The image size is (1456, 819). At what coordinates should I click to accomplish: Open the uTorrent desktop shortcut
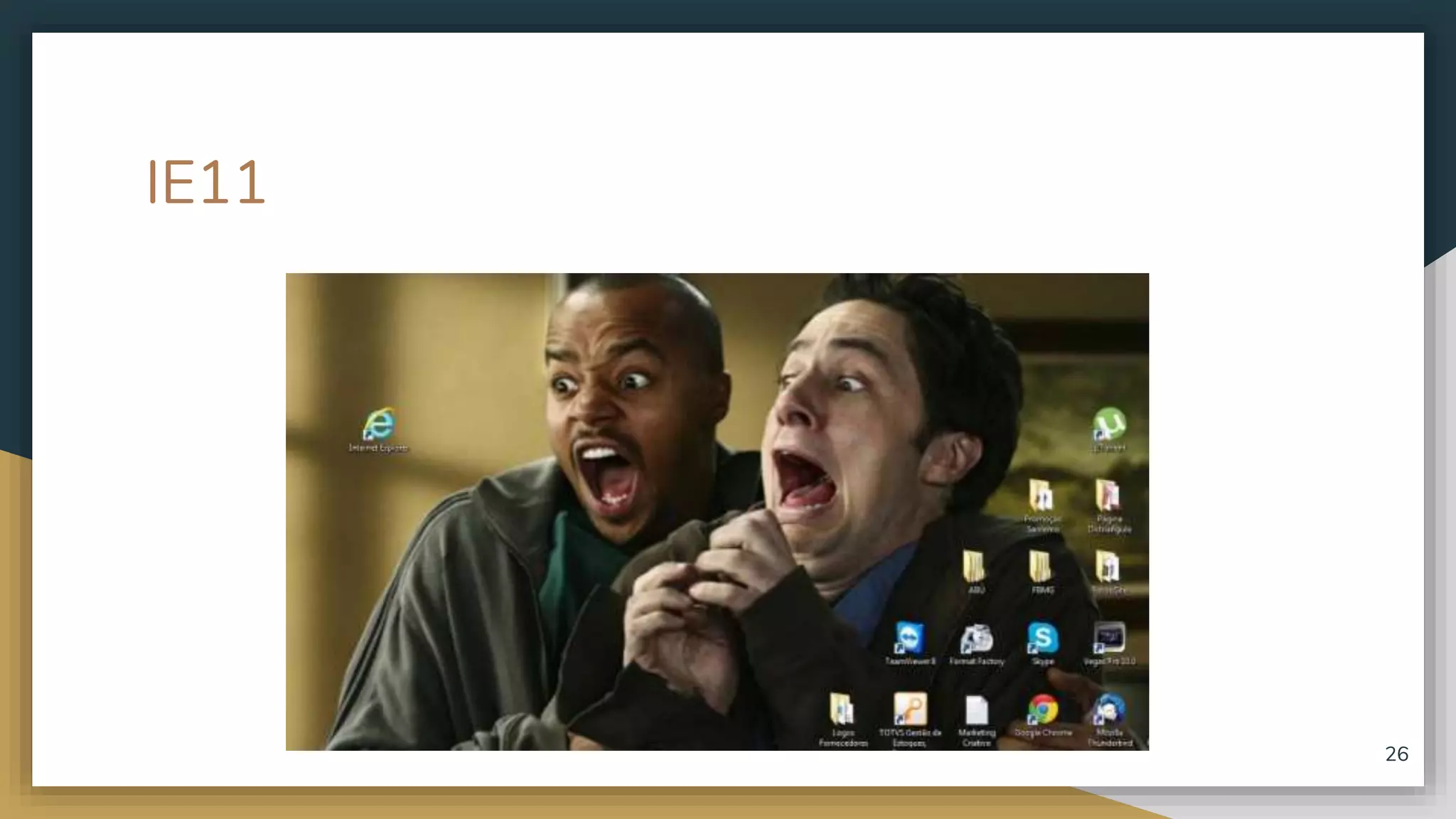1108,424
